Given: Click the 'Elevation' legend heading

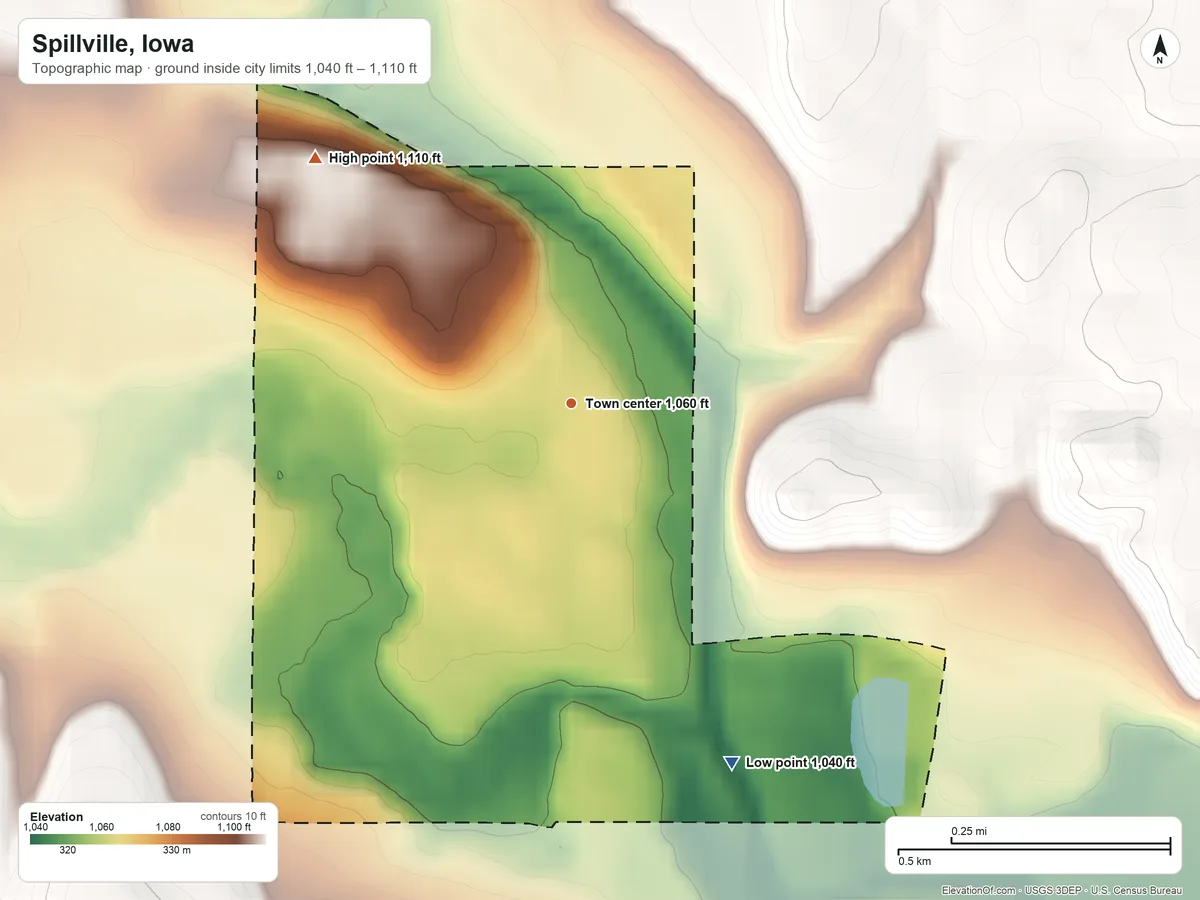Looking at the screenshot, I should [x=57, y=817].
